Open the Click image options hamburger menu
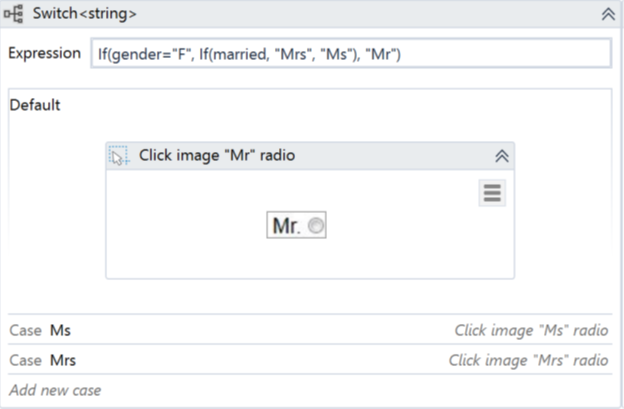The height and width of the screenshot is (409, 624). (492, 193)
